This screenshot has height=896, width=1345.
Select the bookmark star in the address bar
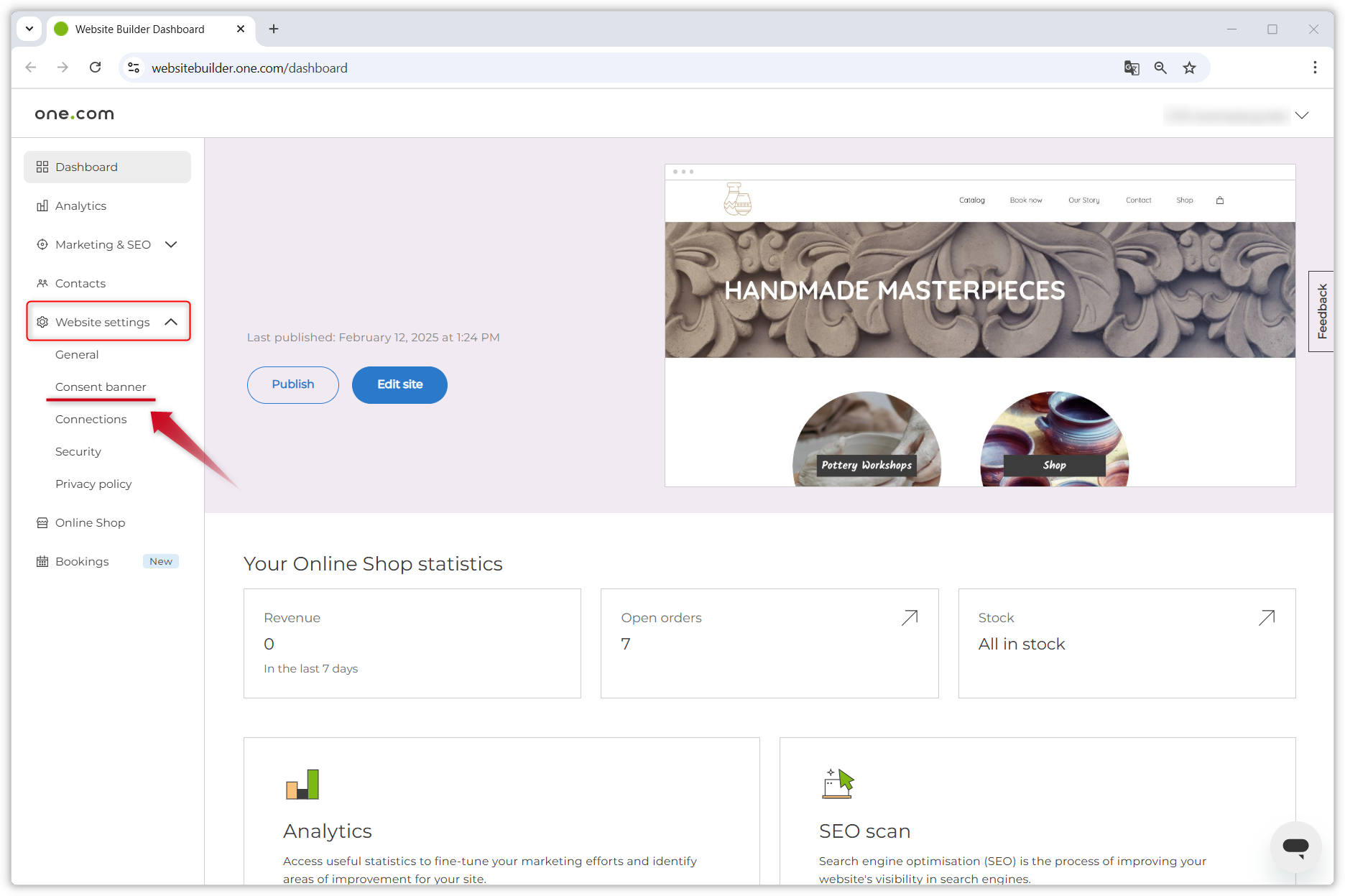[1190, 68]
